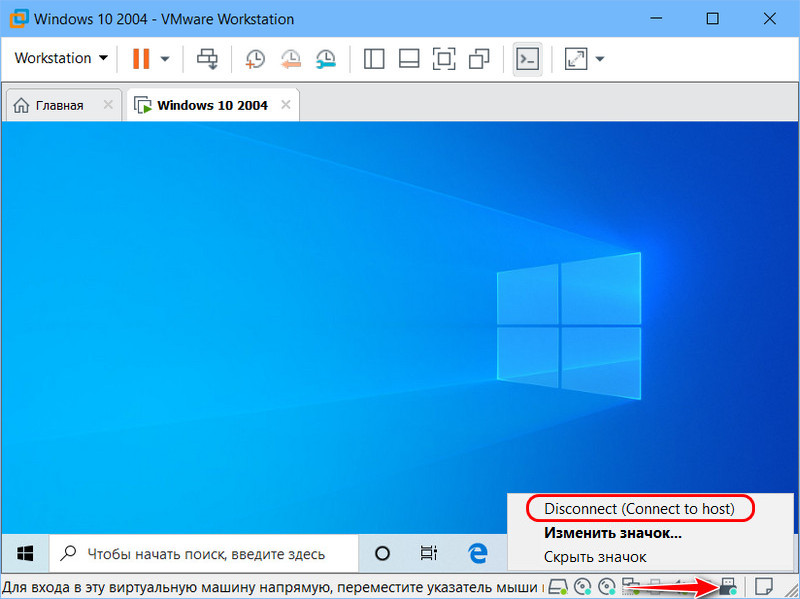
Task: Click the guest taskbar search box
Action: tap(204, 554)
